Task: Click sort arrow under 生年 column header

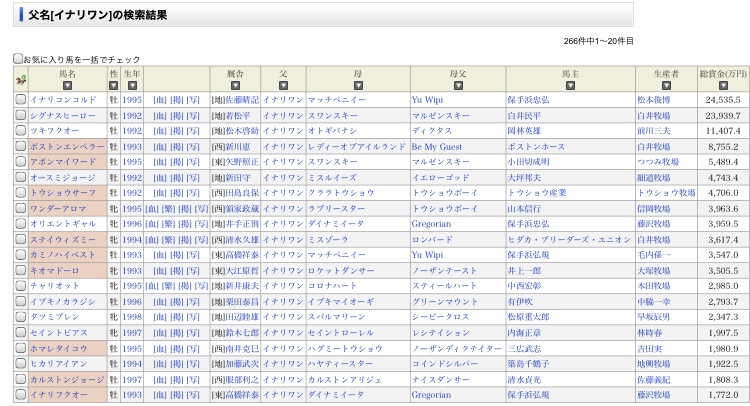Action: (132, 85)
